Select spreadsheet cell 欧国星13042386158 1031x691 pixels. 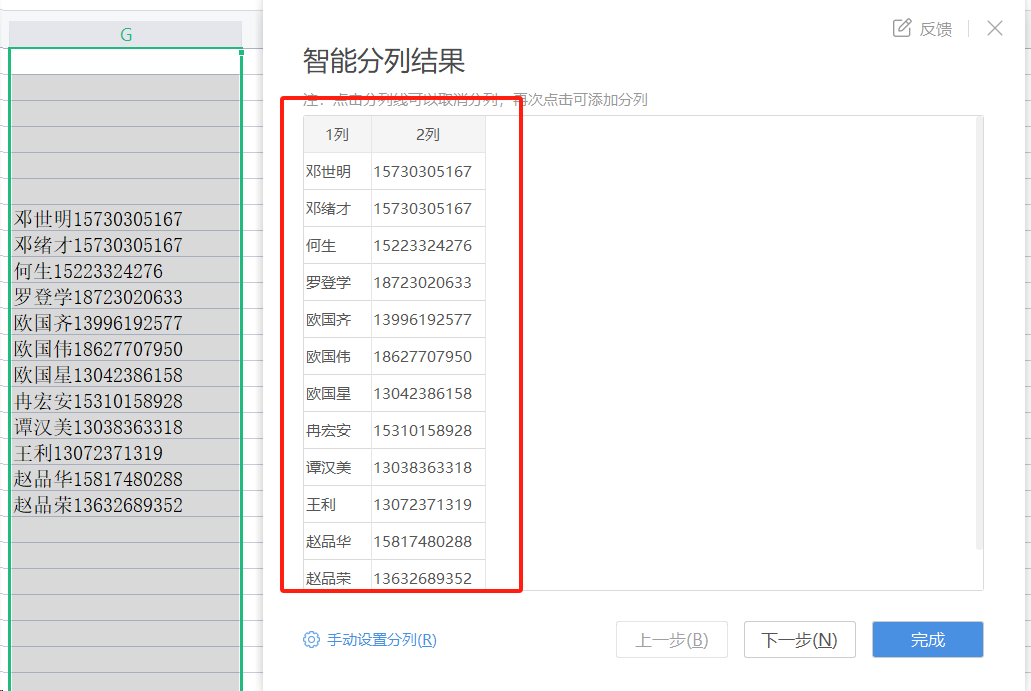click(x=125, y=374)
